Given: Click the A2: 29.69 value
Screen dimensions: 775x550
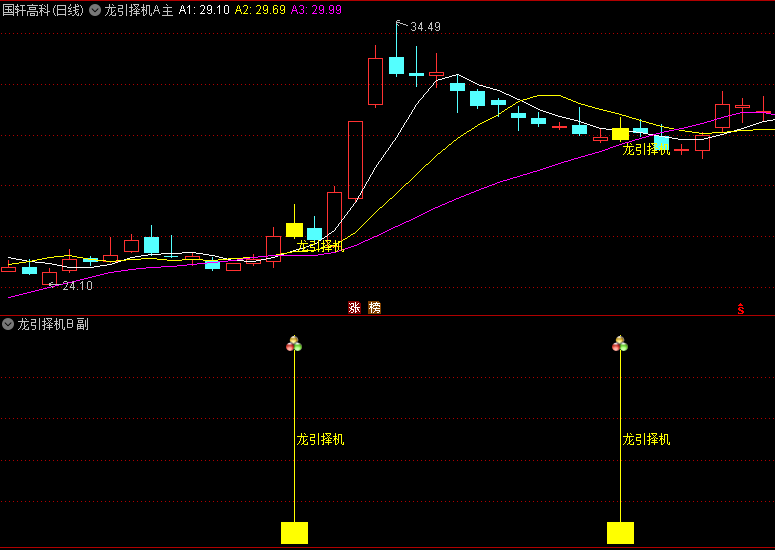Looking at the screenshot, I should click(260, 10).
